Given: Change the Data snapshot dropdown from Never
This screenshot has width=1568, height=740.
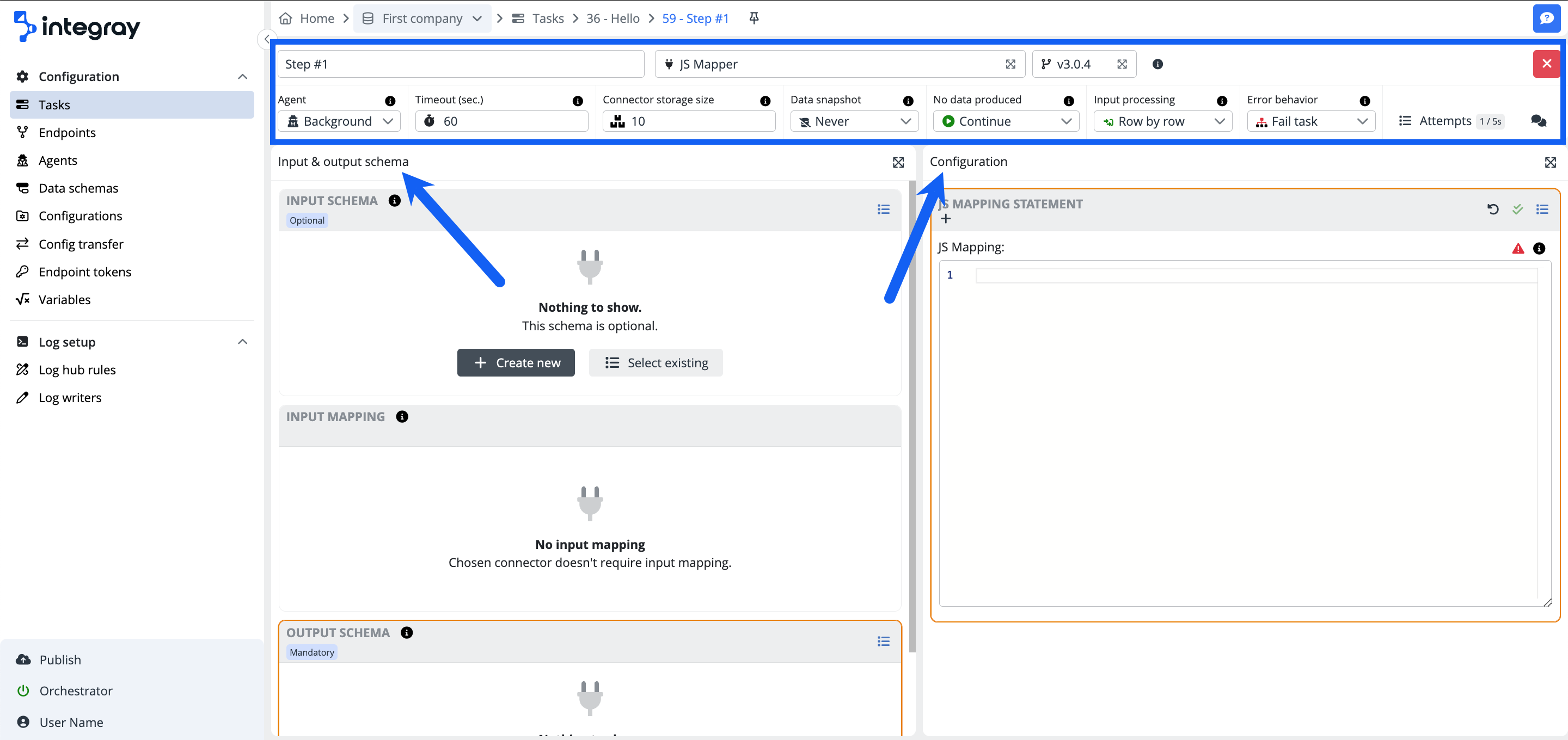Looking at the screenshot, I should [853, 120].
